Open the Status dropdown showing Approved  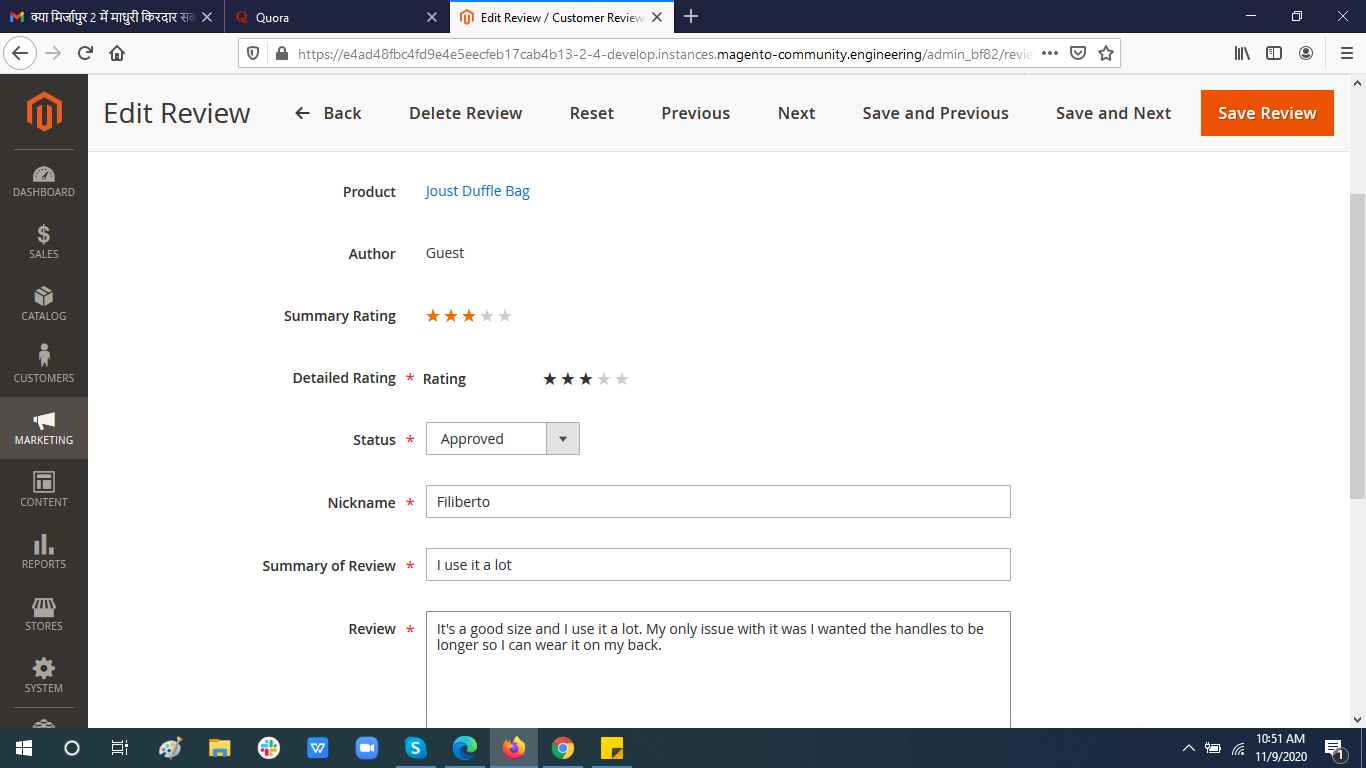click(563, 438)
